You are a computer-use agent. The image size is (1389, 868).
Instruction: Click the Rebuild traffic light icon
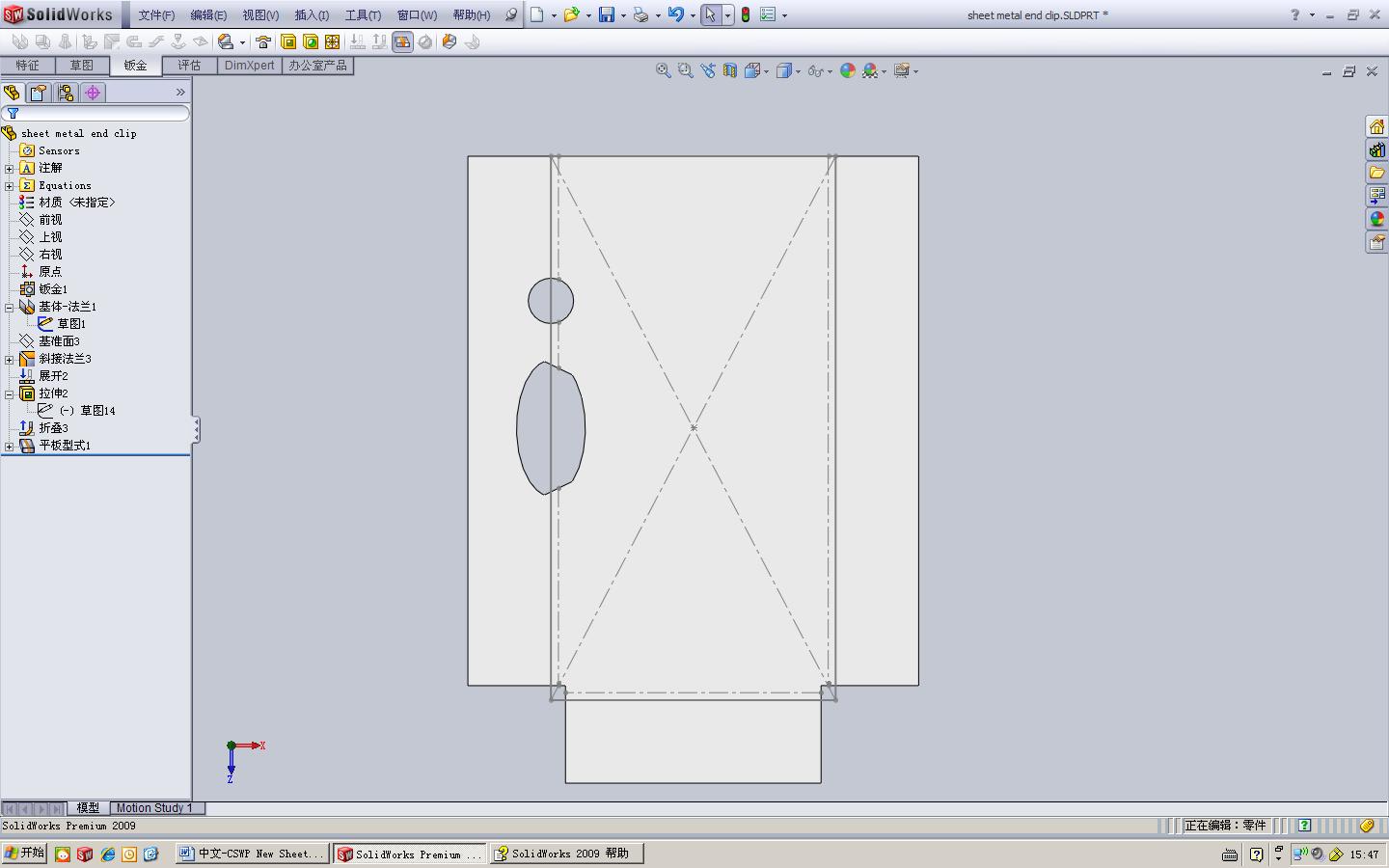(746, 14)
